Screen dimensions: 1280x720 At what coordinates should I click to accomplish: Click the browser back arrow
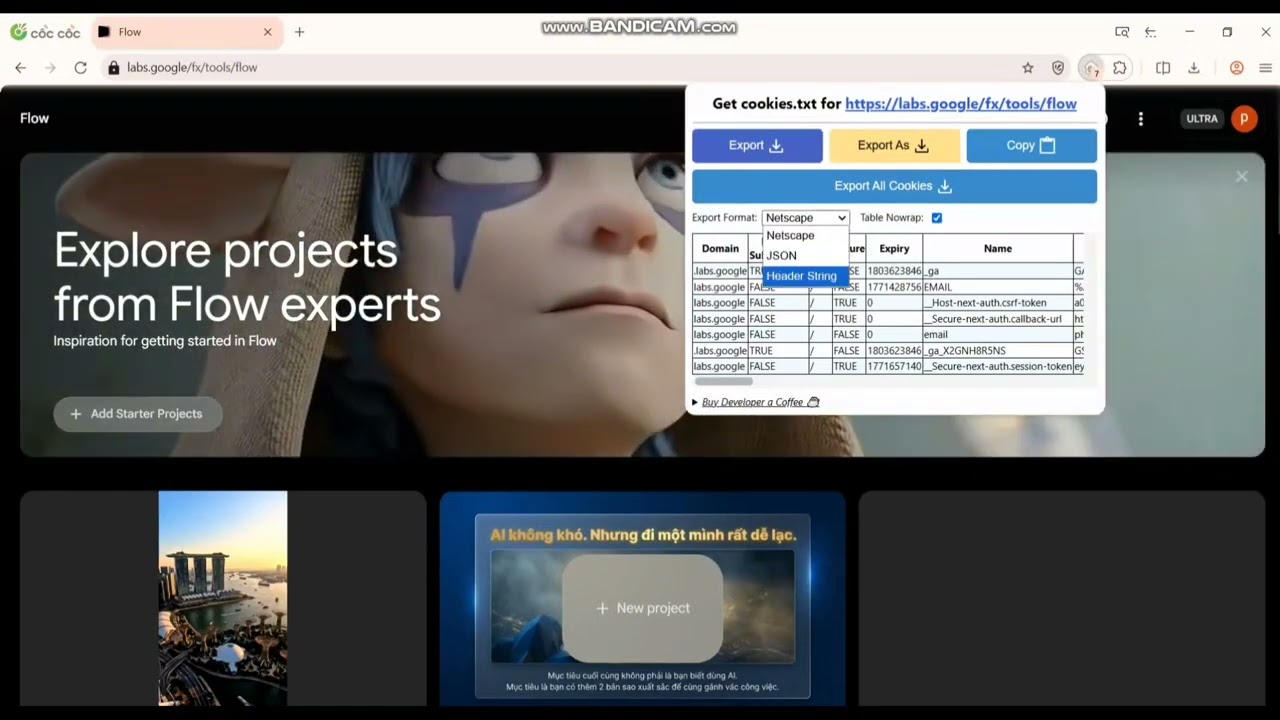pyautogui.click(x=20, y=68)
